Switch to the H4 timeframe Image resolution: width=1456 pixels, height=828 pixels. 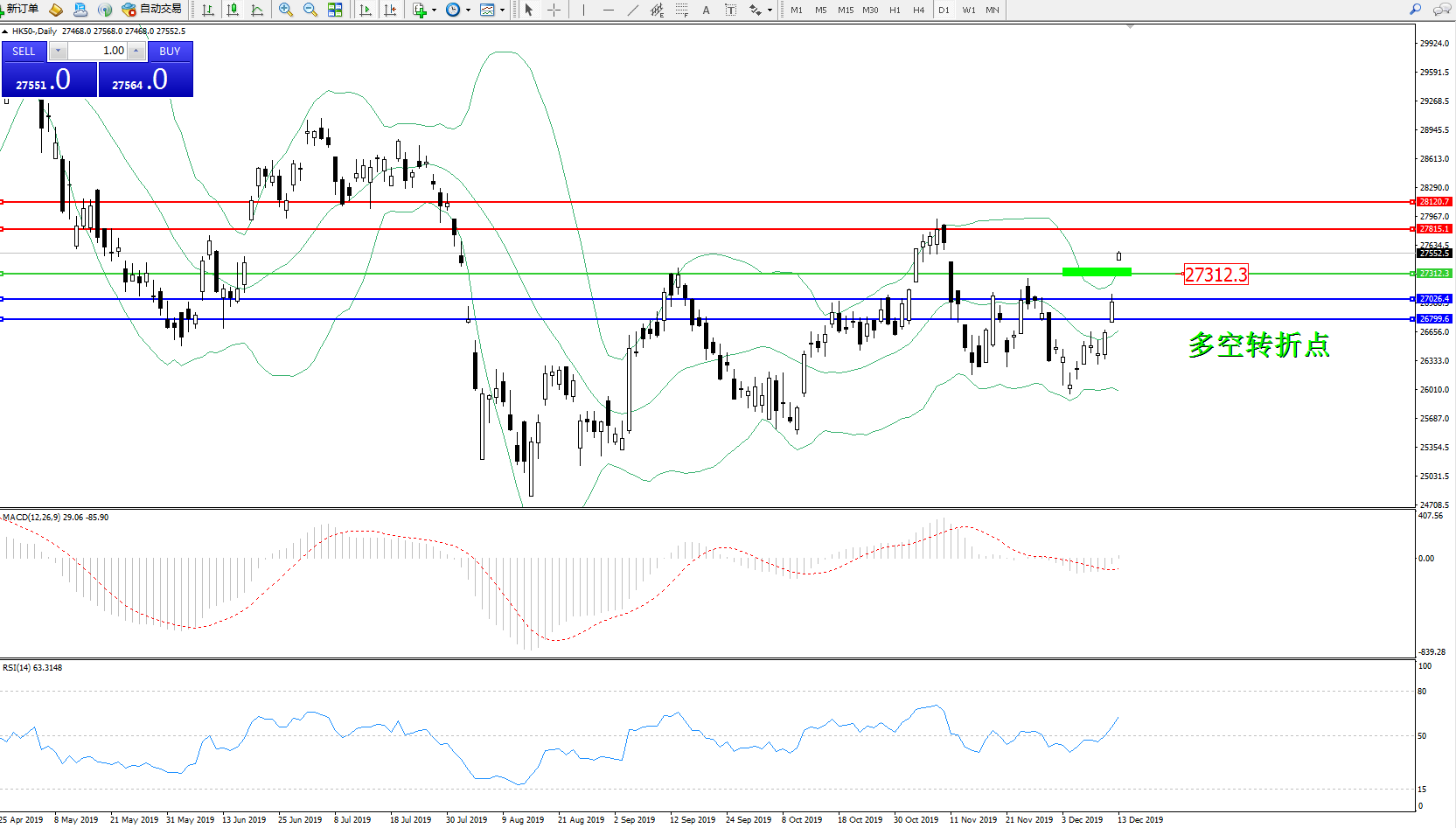[x=918, y=10]
